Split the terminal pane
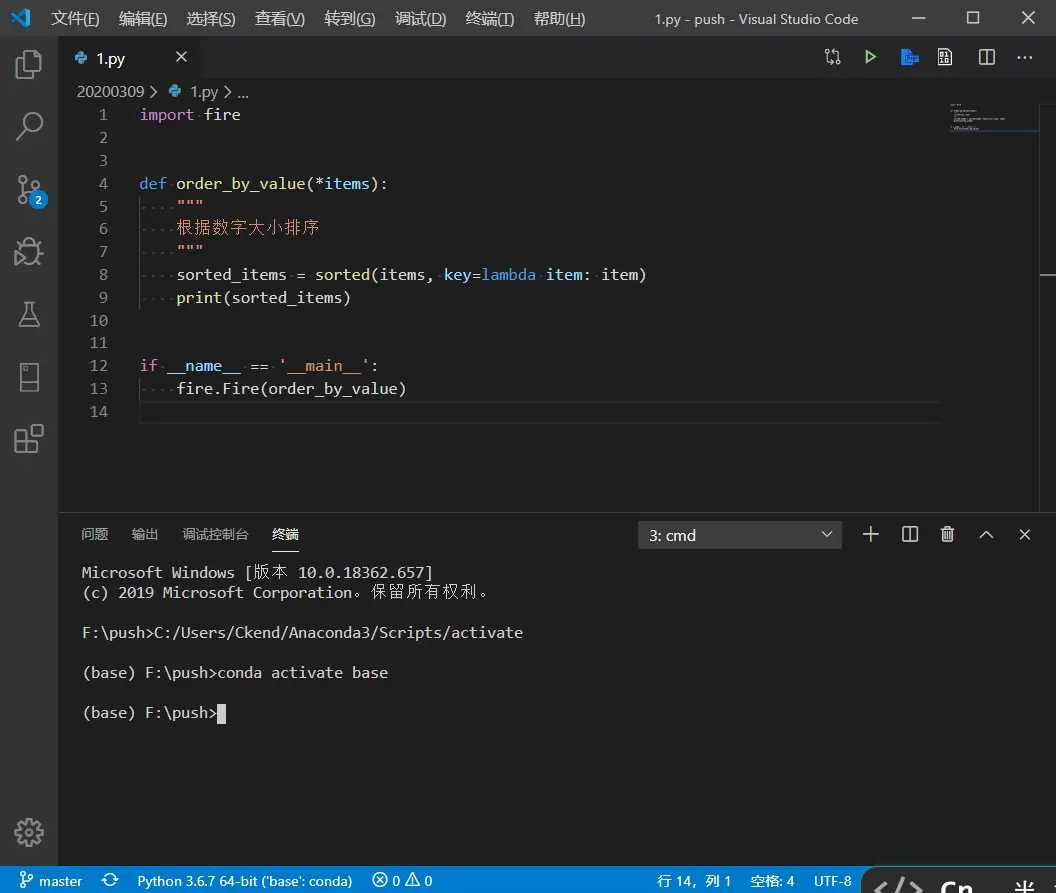This screenshot has width=1056, height=893. (x=909, y=535)
